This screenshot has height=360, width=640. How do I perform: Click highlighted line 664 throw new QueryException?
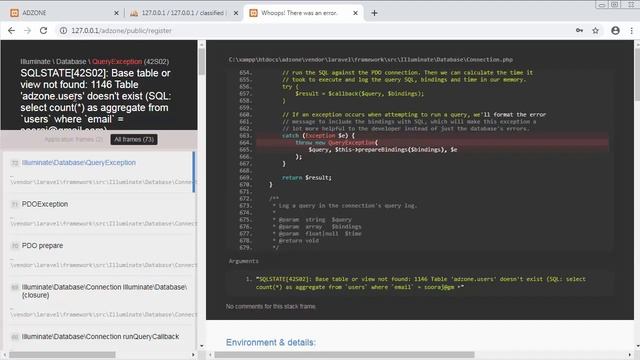[433, 142]
